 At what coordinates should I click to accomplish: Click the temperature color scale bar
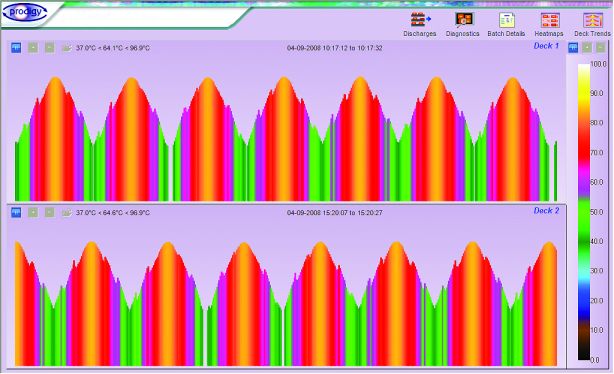(584, 211)
